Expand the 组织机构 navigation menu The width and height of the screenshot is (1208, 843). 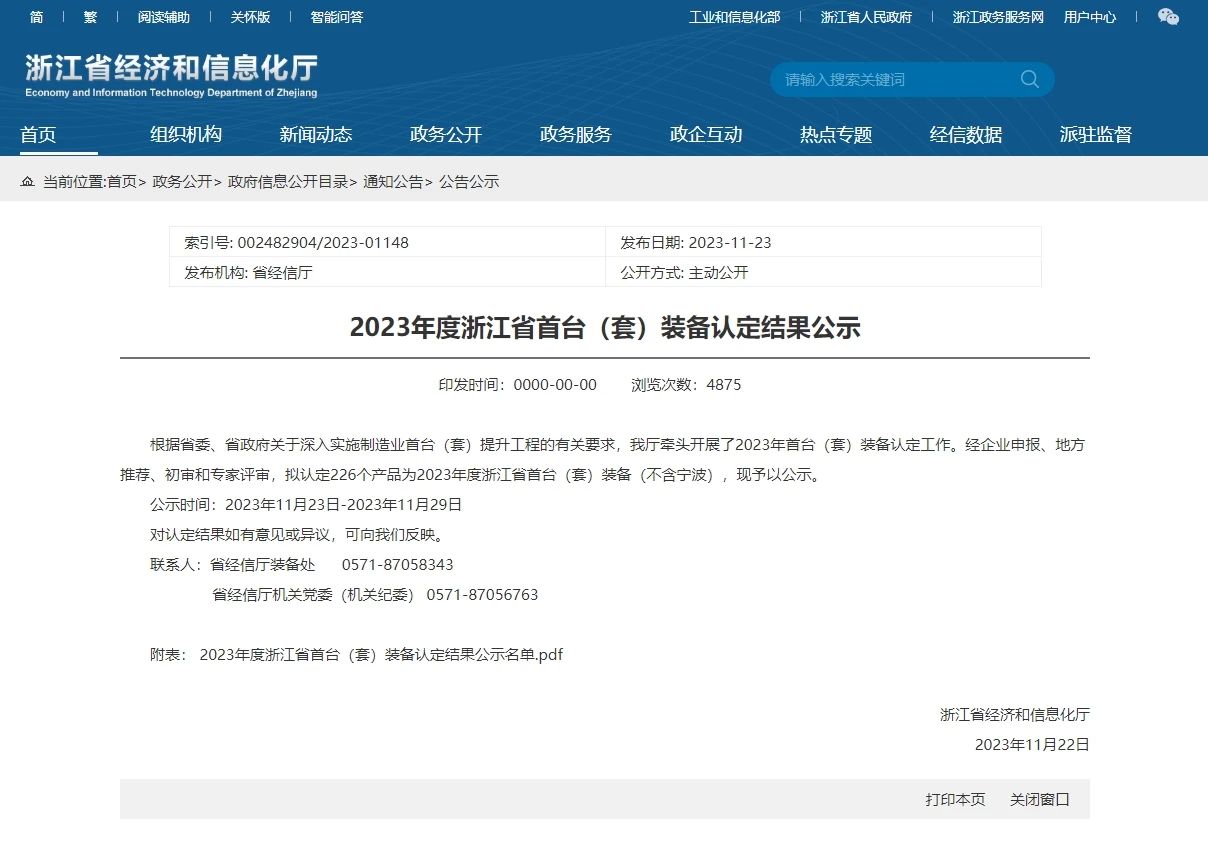186,134
